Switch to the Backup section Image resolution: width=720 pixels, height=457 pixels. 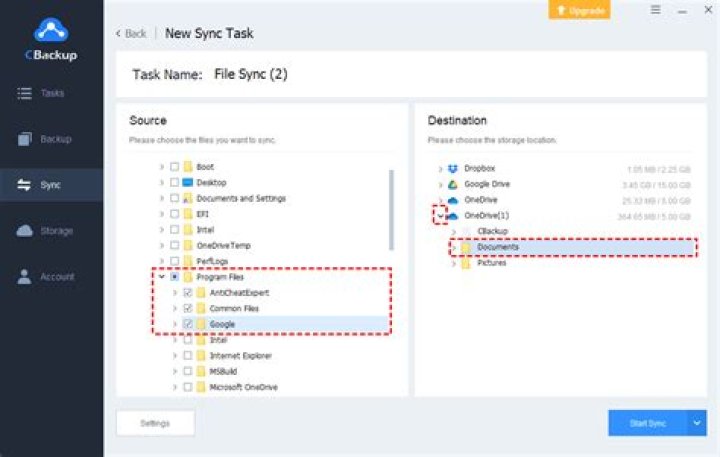51,139
